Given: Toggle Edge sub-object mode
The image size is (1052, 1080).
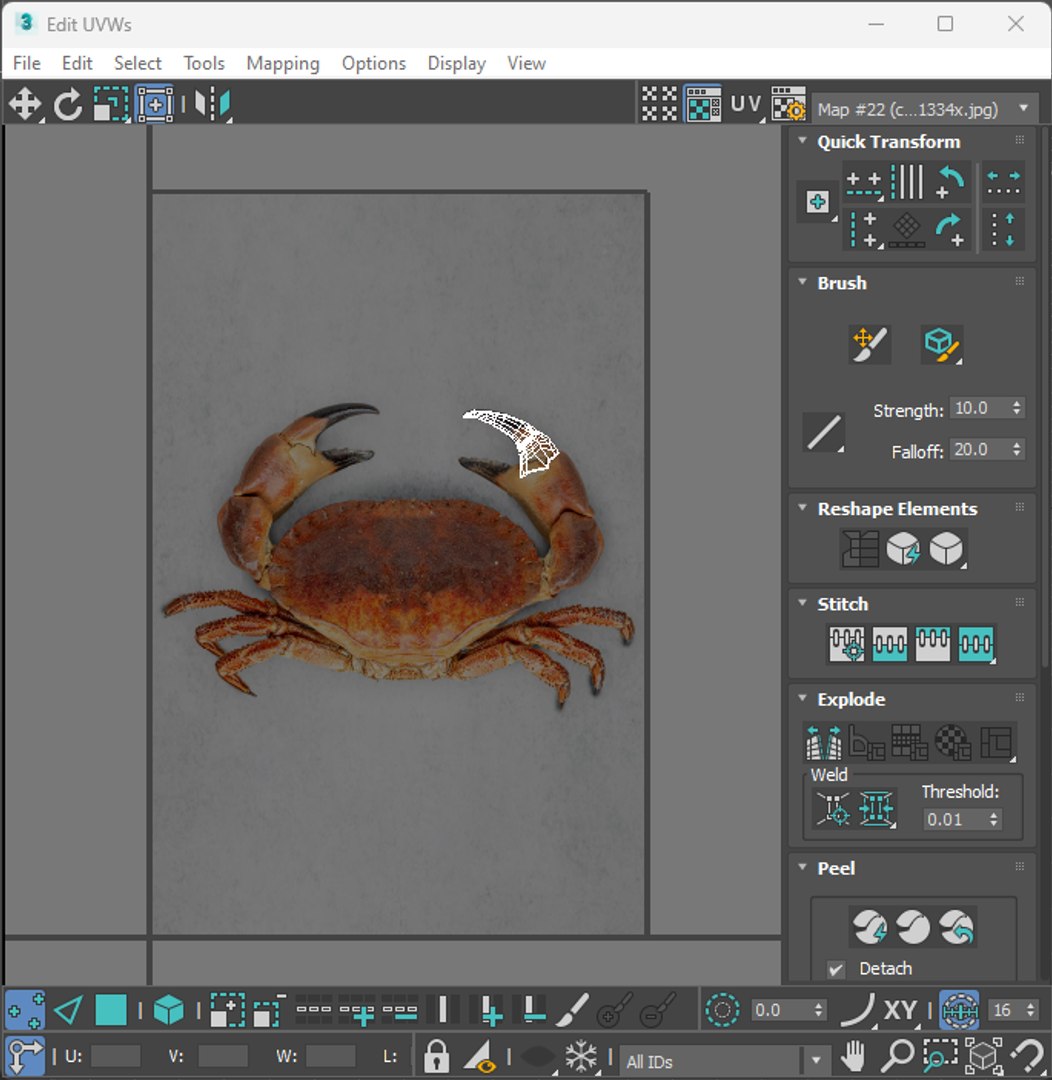Looking at the screenshot, I should coord(68,1010).
